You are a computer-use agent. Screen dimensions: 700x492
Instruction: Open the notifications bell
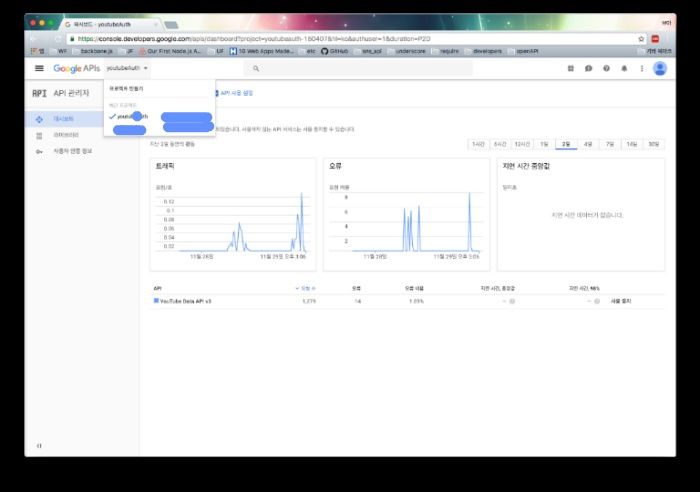click(624, 68)
